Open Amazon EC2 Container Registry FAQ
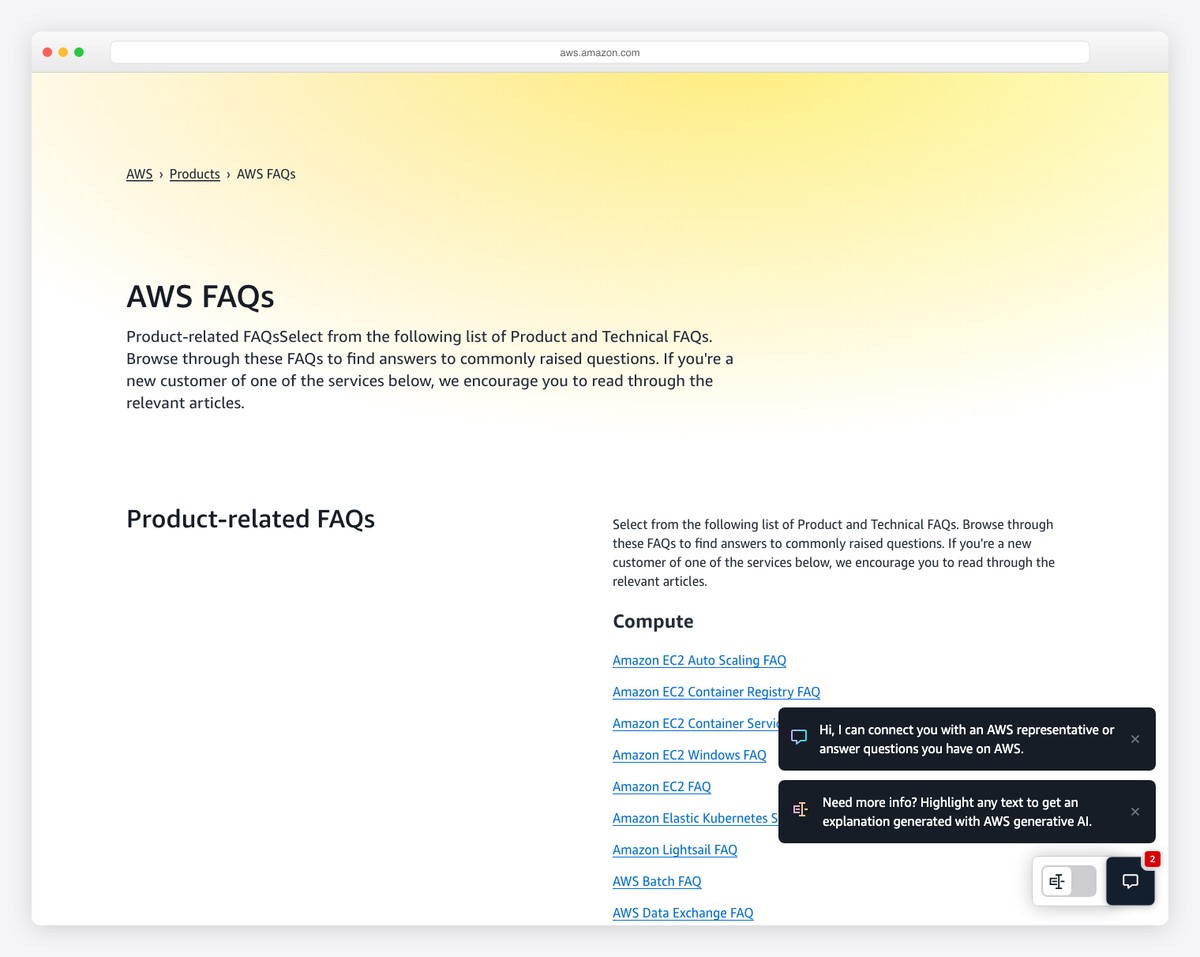This screenshot has width=1200, height=957. (716, 691)
